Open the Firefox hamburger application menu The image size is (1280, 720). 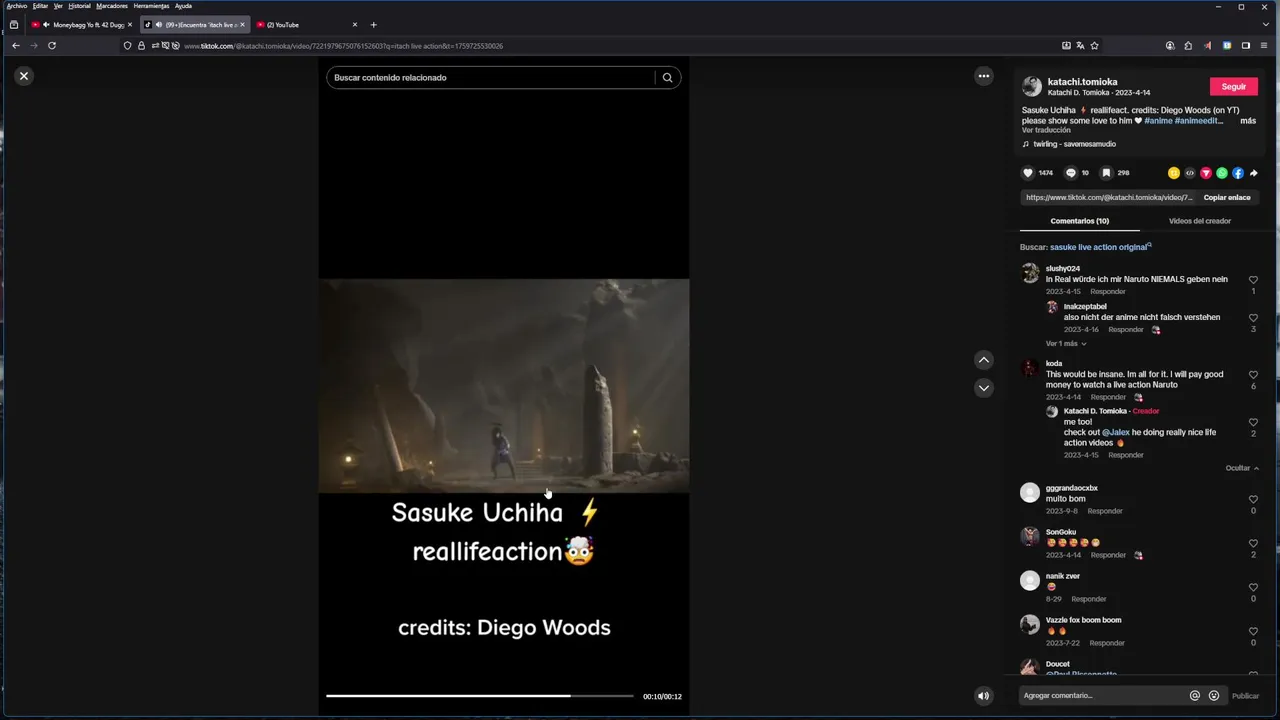tap(1264, 46)
